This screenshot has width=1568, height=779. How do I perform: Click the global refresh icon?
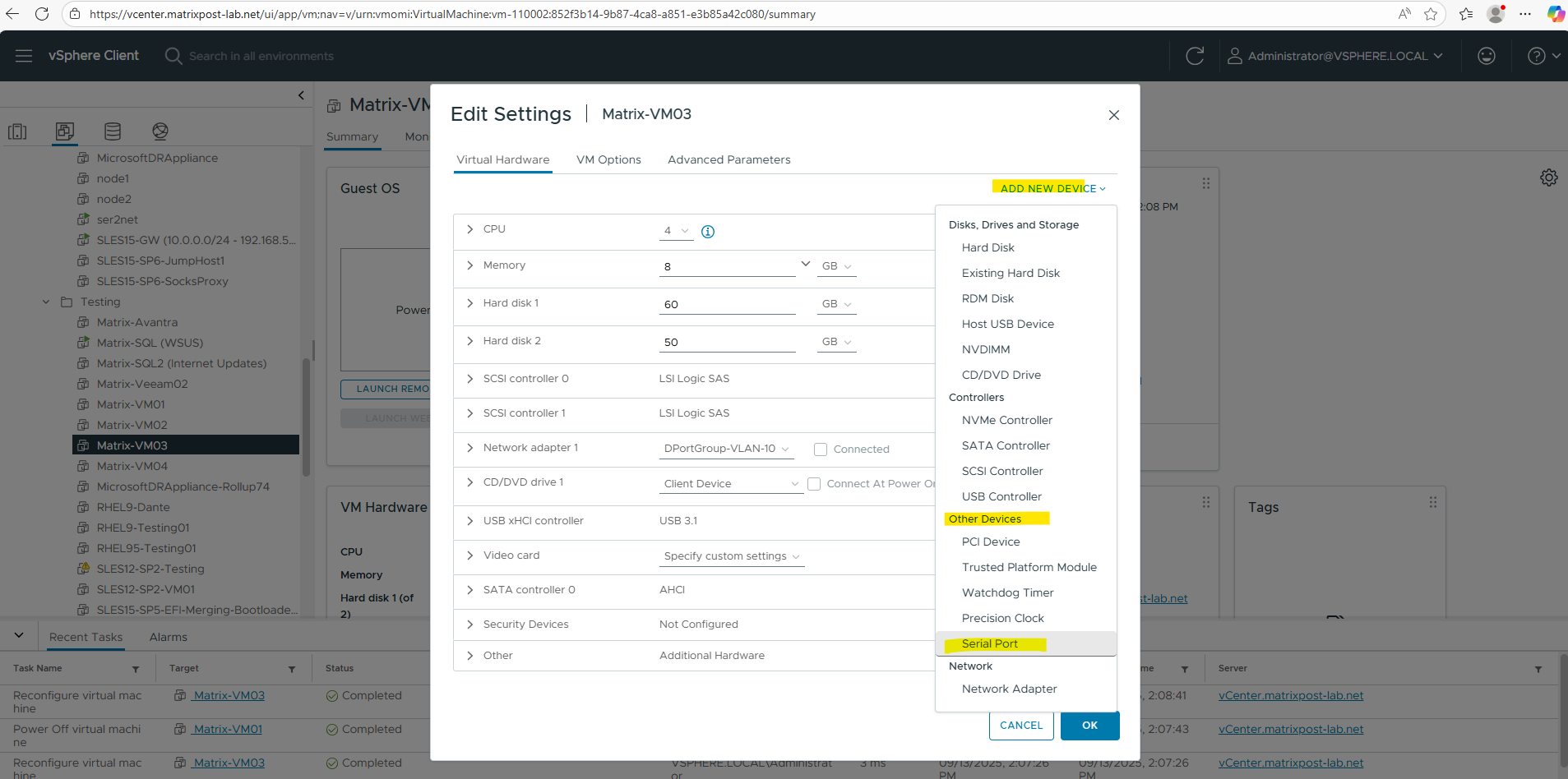[1195, 56]
